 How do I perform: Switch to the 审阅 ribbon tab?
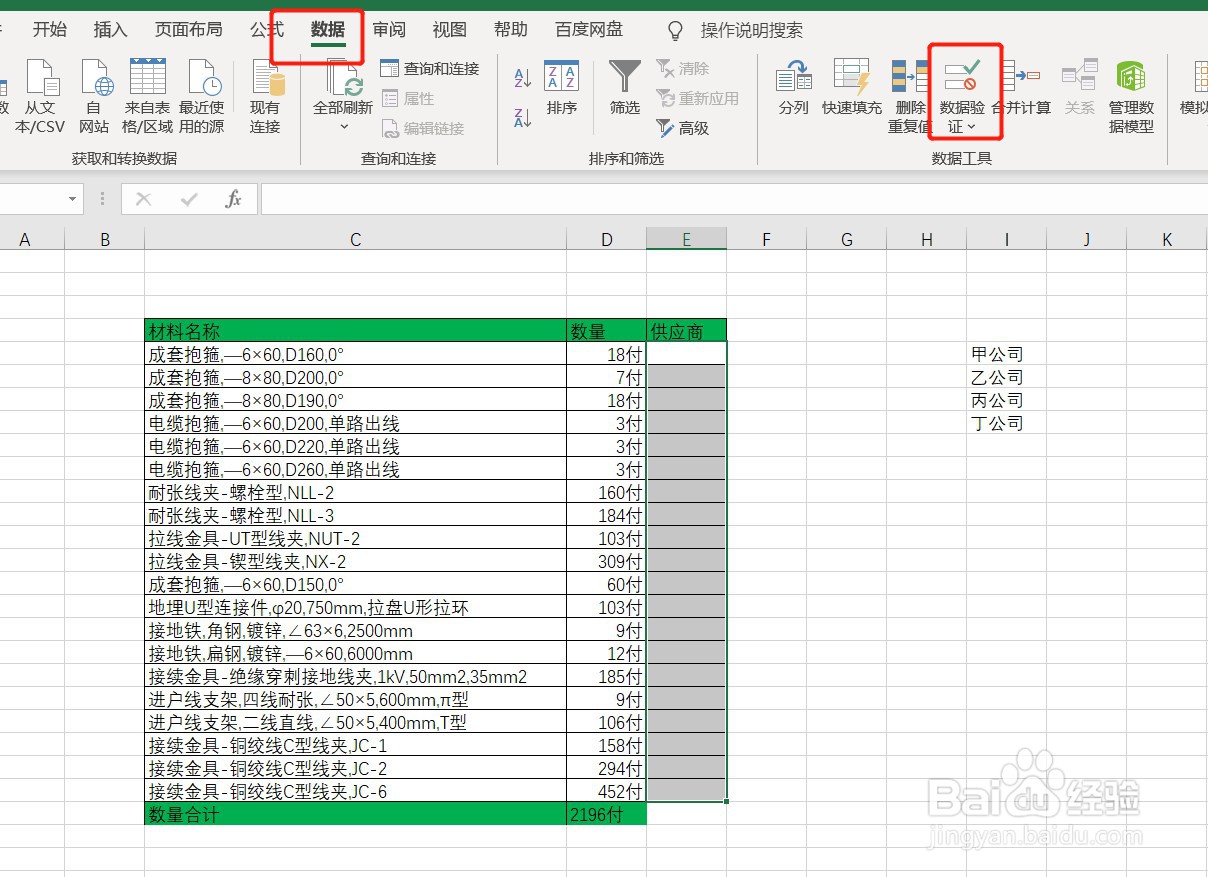389,30
